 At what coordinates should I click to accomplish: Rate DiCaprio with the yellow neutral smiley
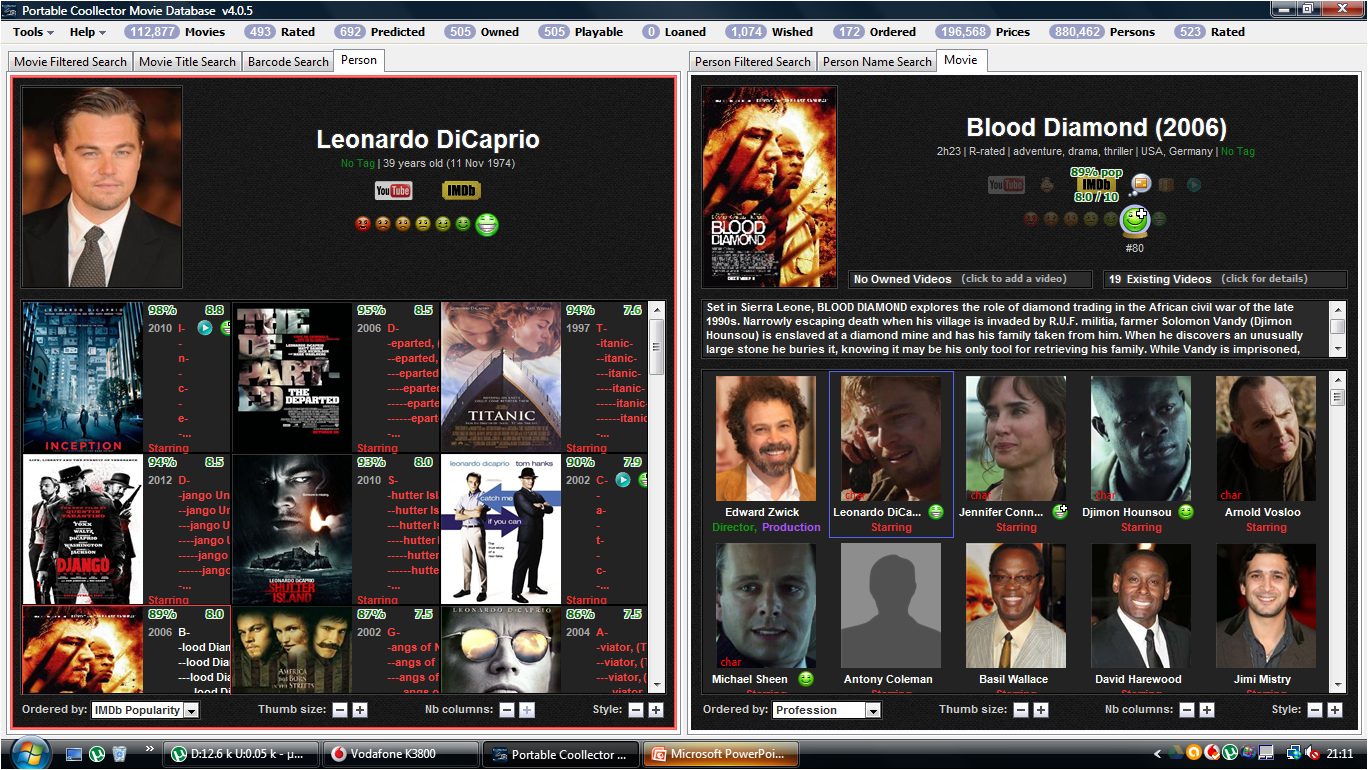point(423,224)
